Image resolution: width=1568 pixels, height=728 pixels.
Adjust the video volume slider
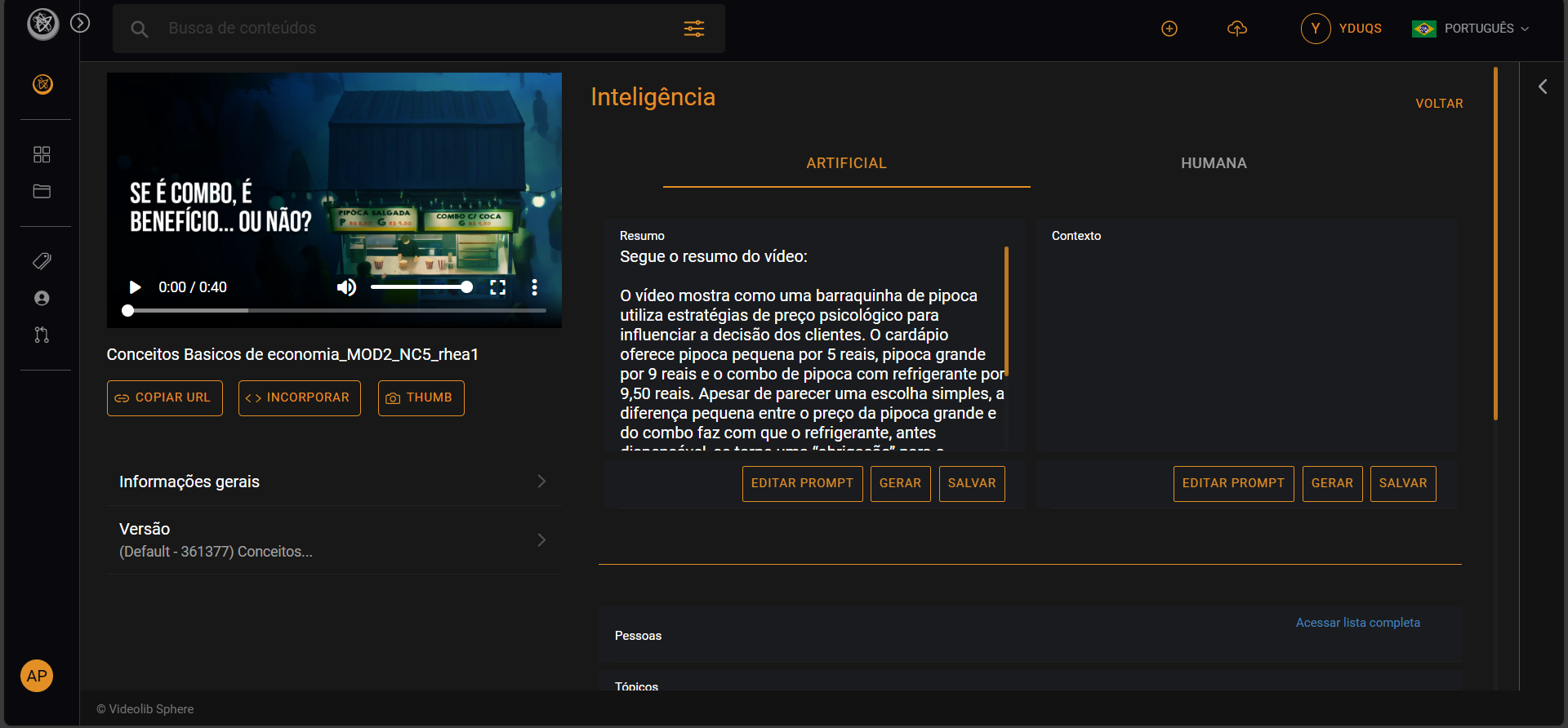pos(421,287)
